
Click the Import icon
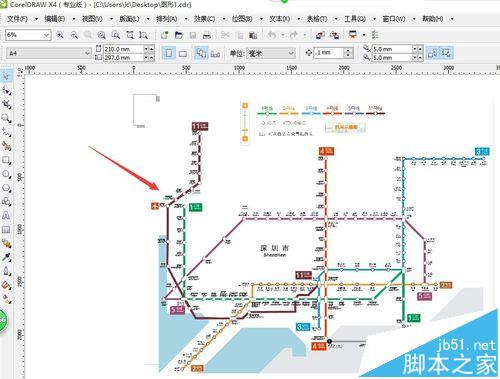320,35
